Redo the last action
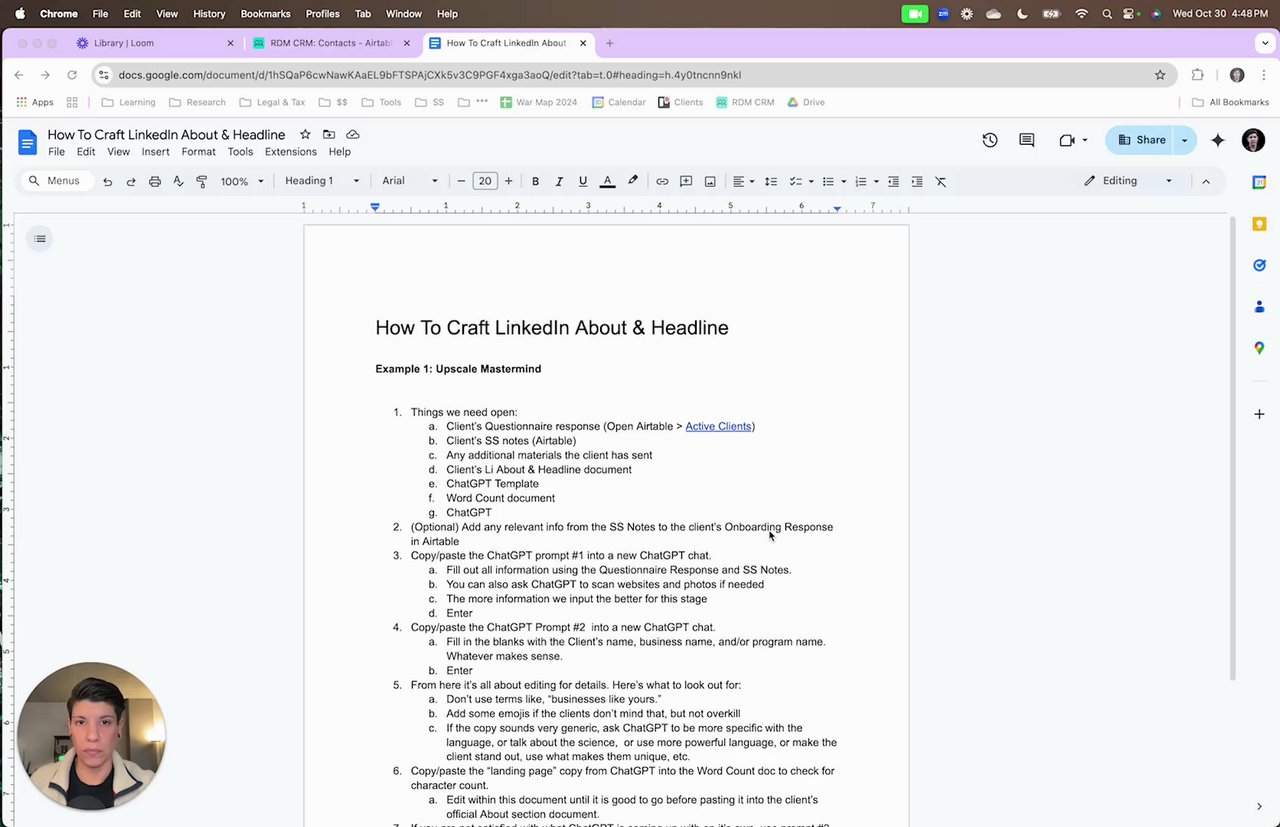 (131, 181)
